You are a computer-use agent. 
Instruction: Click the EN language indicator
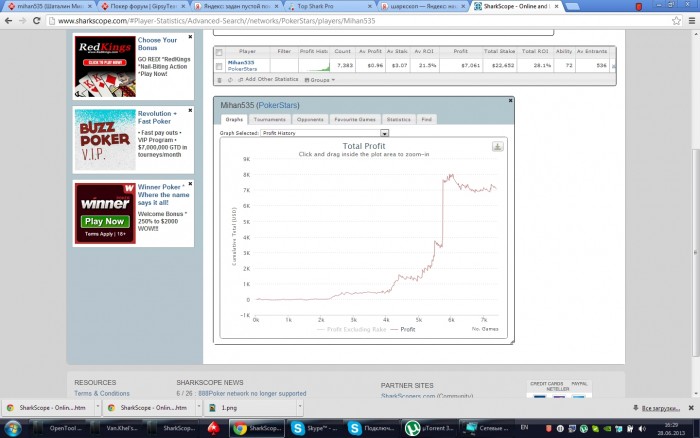tap(524, 428)
